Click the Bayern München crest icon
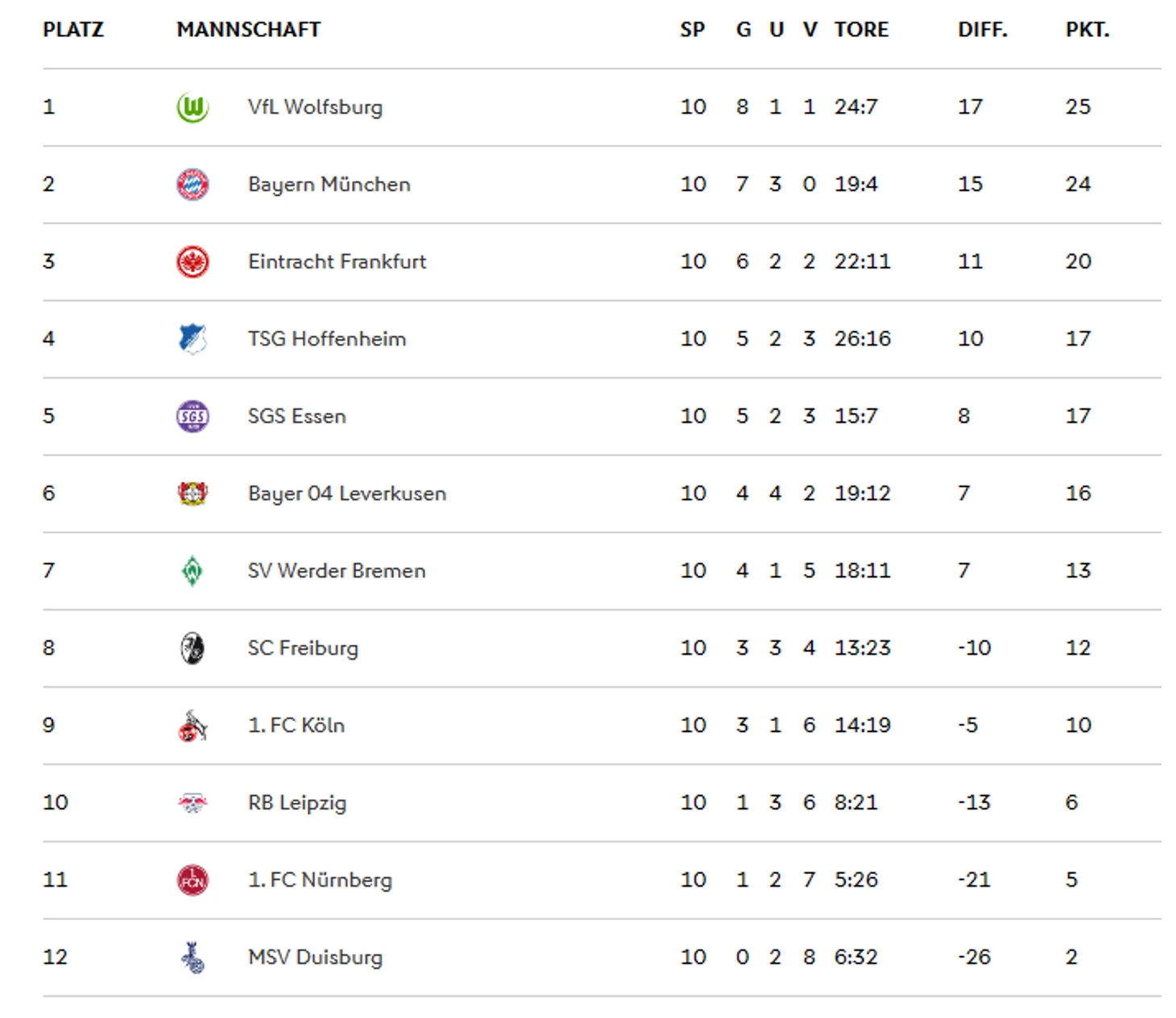 point(193,184)
